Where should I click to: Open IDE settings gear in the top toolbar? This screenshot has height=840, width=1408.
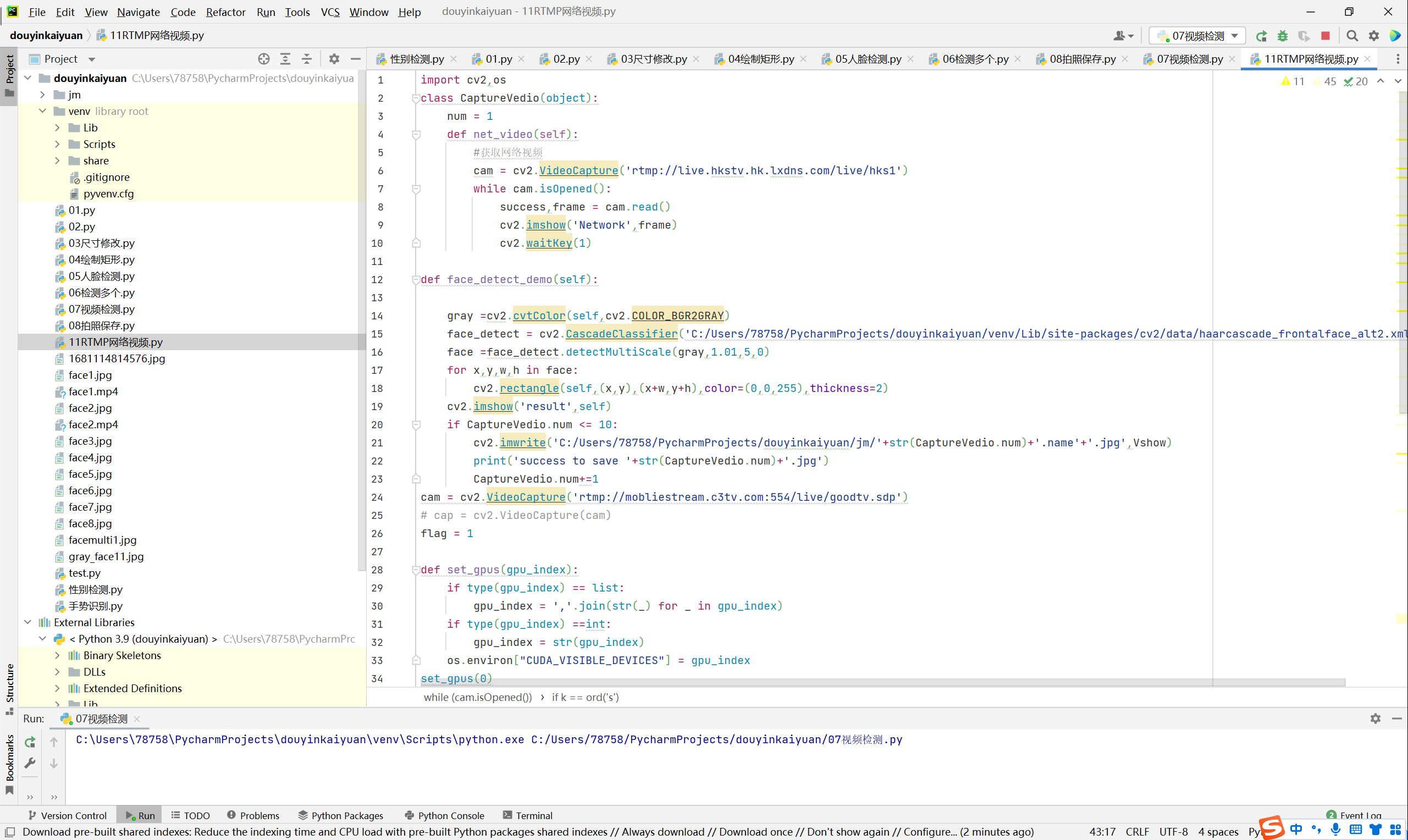pyautogui.click(x=1373, y=36)
